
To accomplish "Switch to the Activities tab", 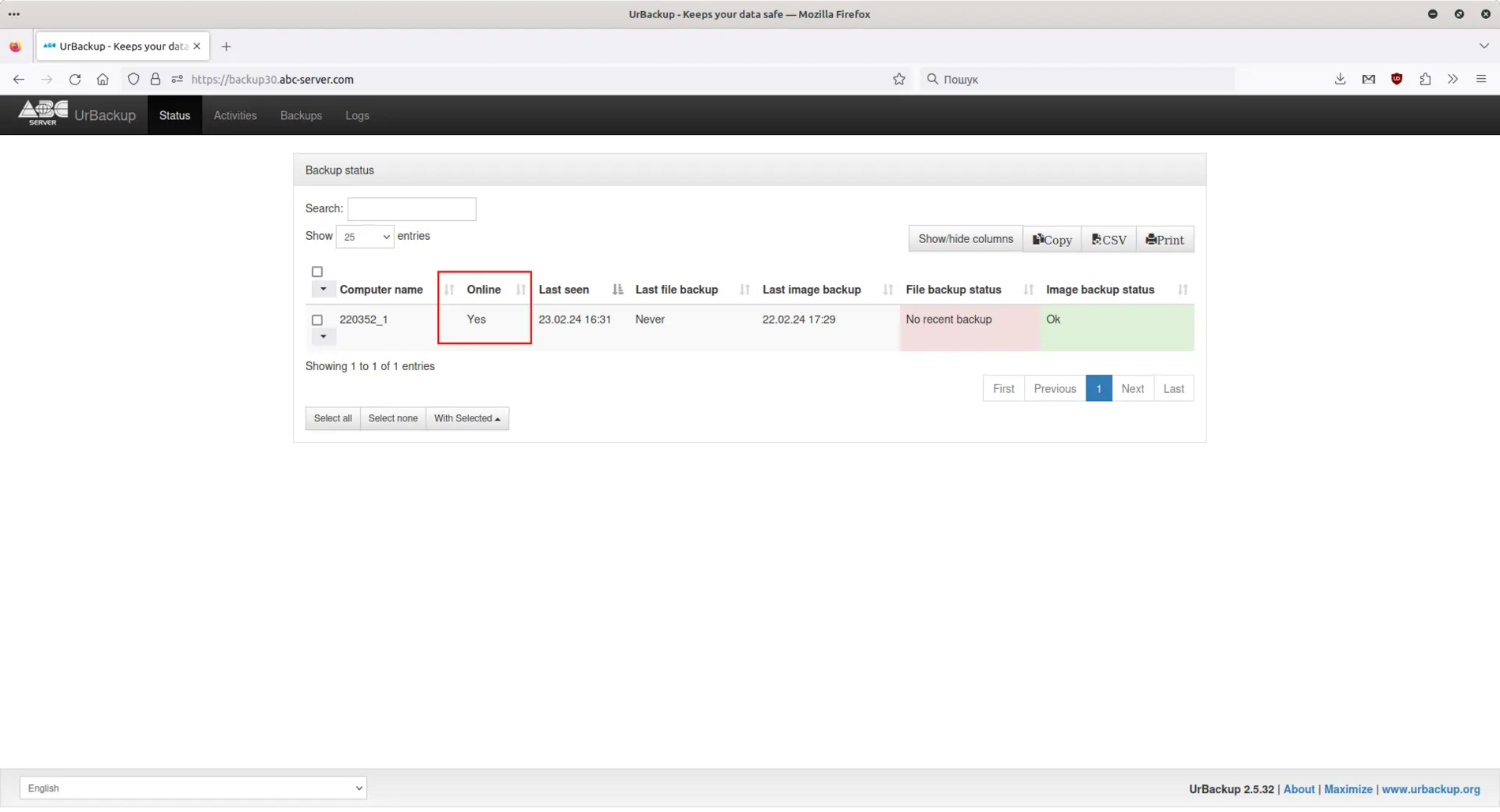I will 234,115.
